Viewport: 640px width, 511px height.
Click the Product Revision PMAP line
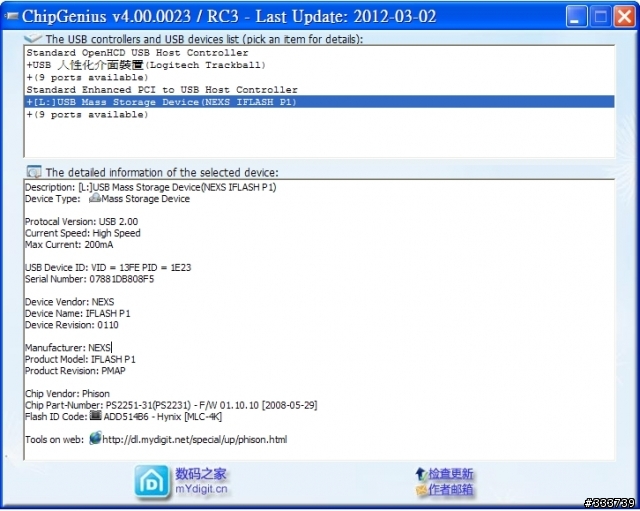[76, 371]
